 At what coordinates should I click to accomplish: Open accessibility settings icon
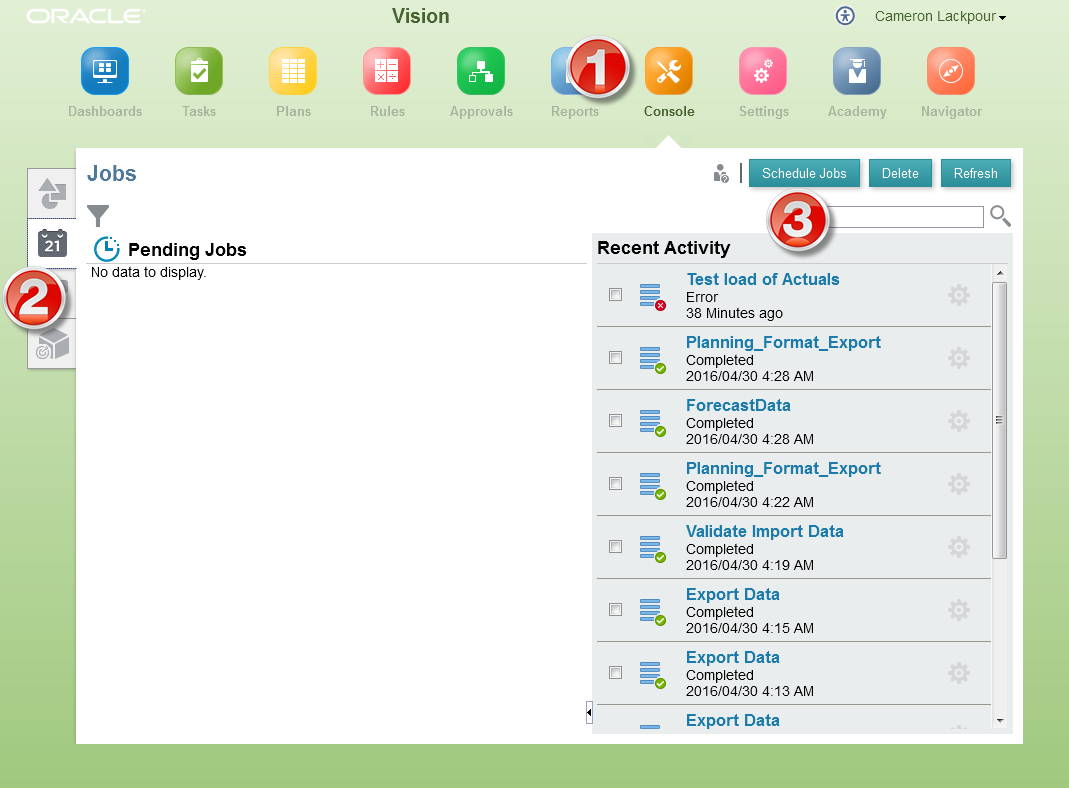(845, 16)
